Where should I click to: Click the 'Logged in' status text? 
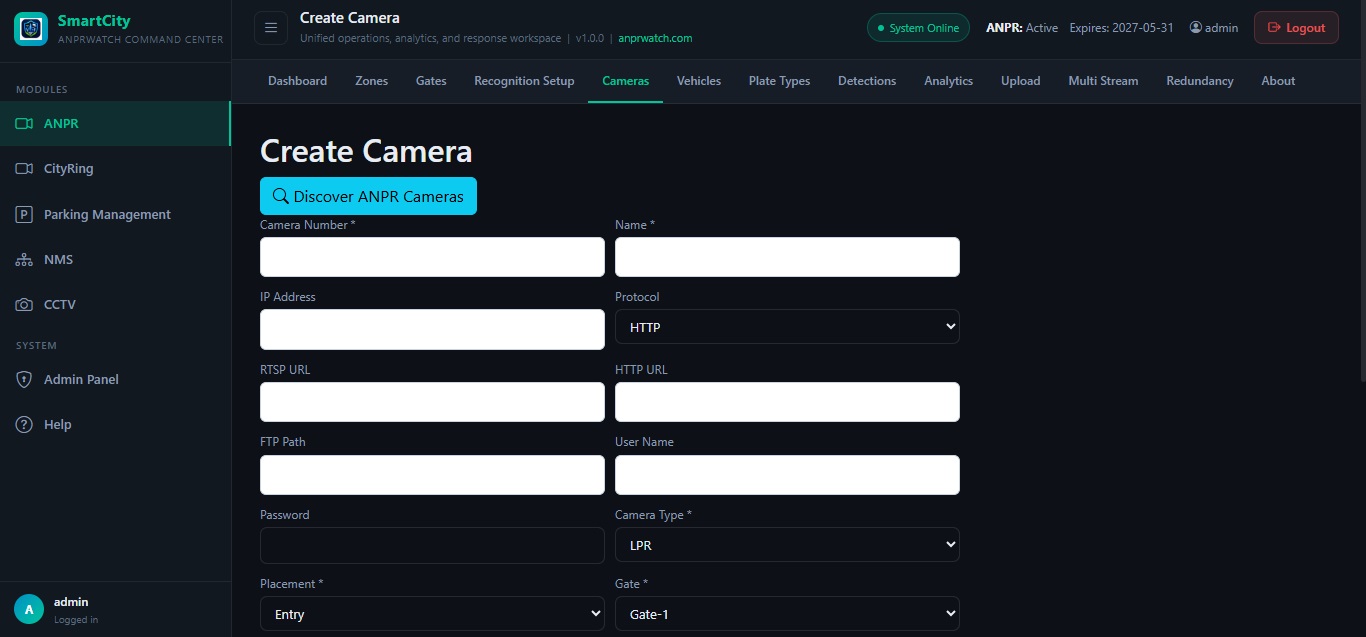(76, 620)
